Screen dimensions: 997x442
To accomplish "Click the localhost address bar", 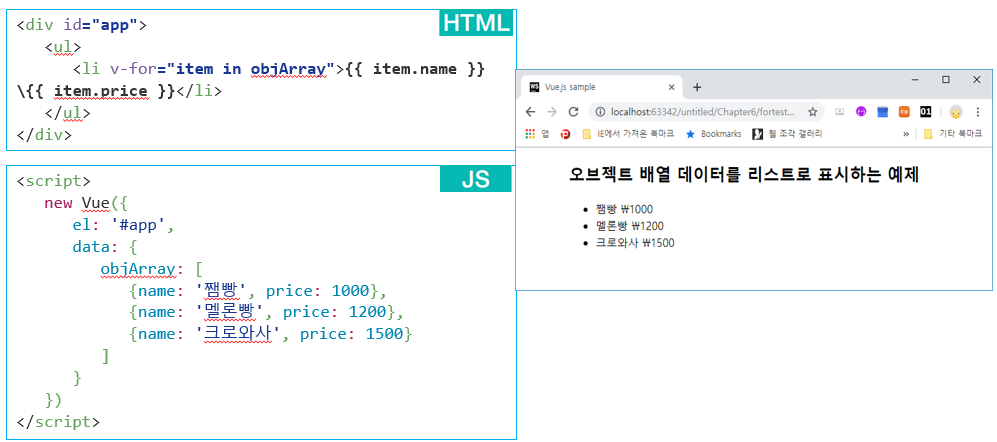I will pyautogui.click(x=705, y=112).
